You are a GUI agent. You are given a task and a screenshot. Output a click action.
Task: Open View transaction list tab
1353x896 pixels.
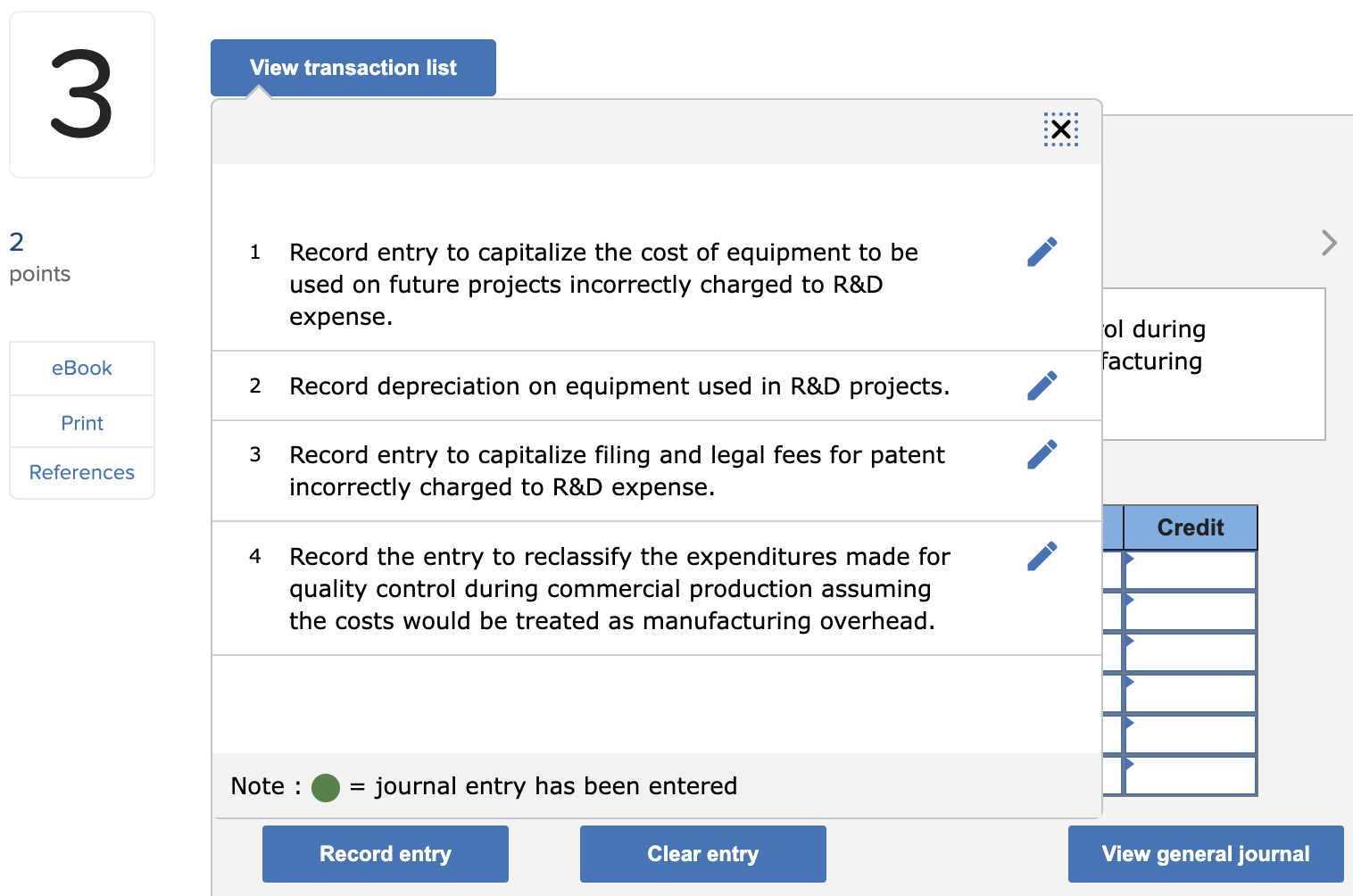click(x=353, y=68)
